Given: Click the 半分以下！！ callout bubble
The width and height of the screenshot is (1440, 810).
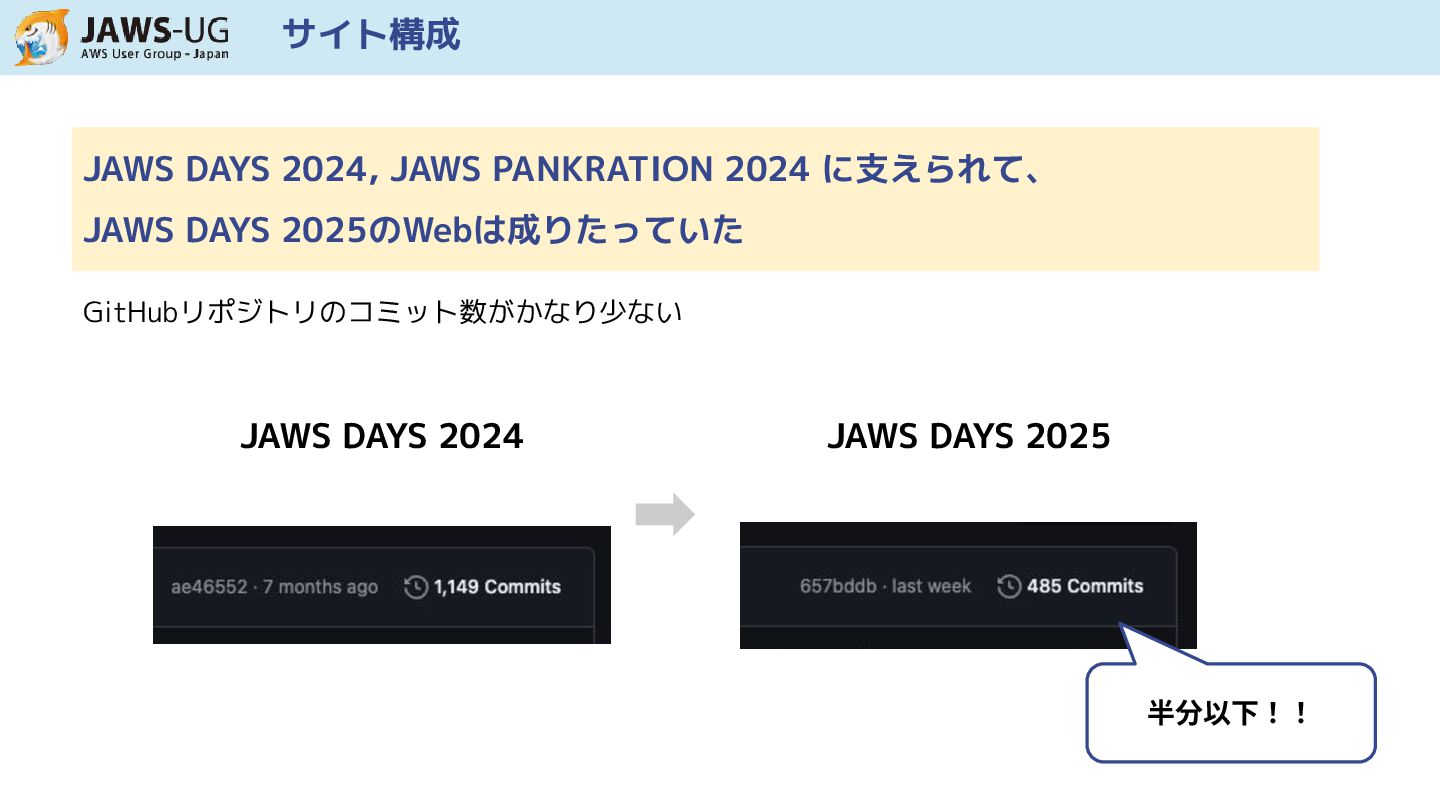Looking at the screenshot, I should coord(1230,713).
